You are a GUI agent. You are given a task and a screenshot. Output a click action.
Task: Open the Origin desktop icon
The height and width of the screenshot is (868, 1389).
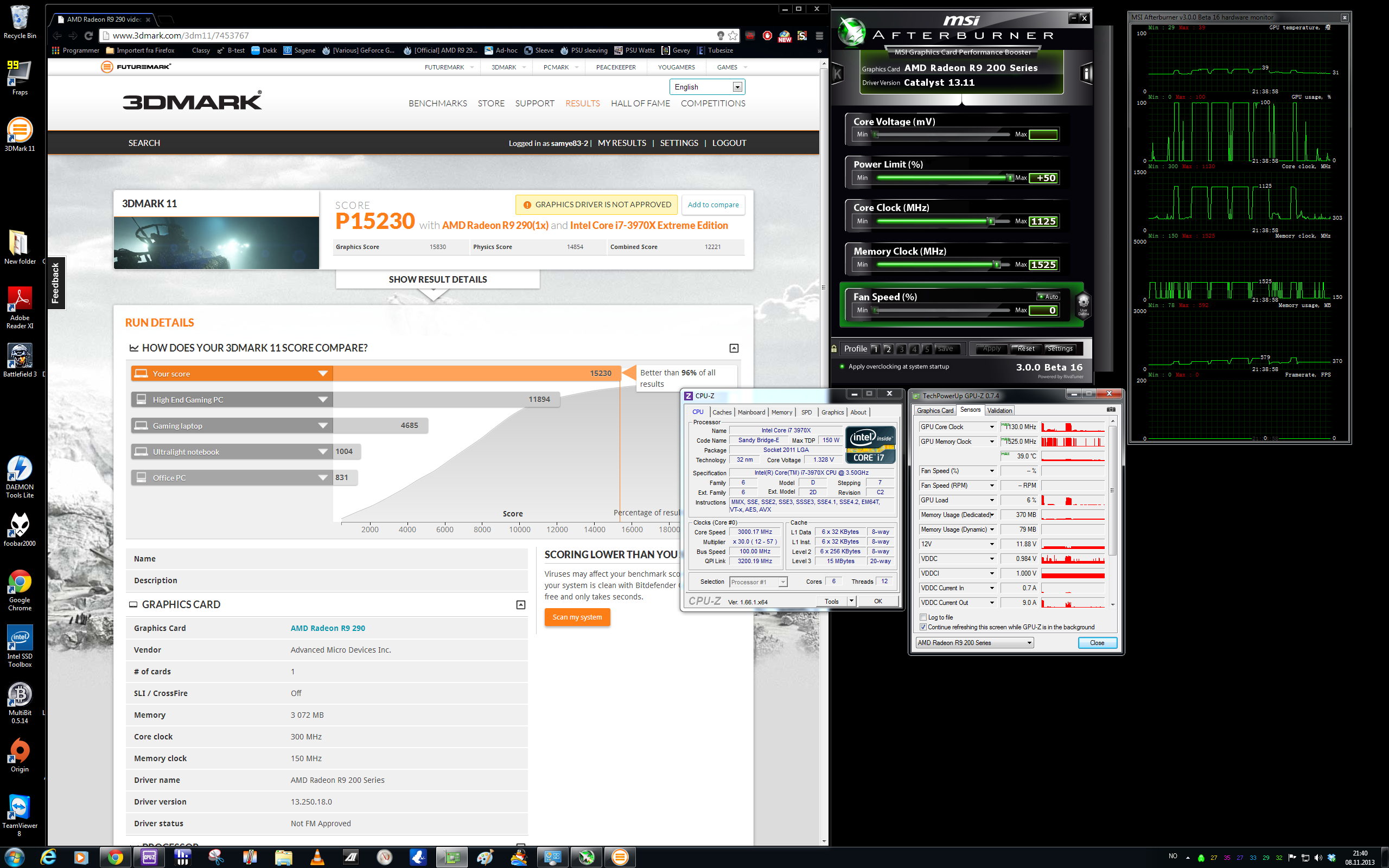pyautogui.click(x=20, y=755)
